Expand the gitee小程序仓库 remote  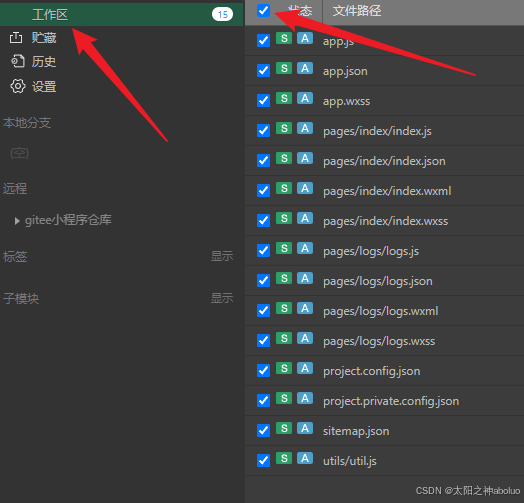pos(17,221)
